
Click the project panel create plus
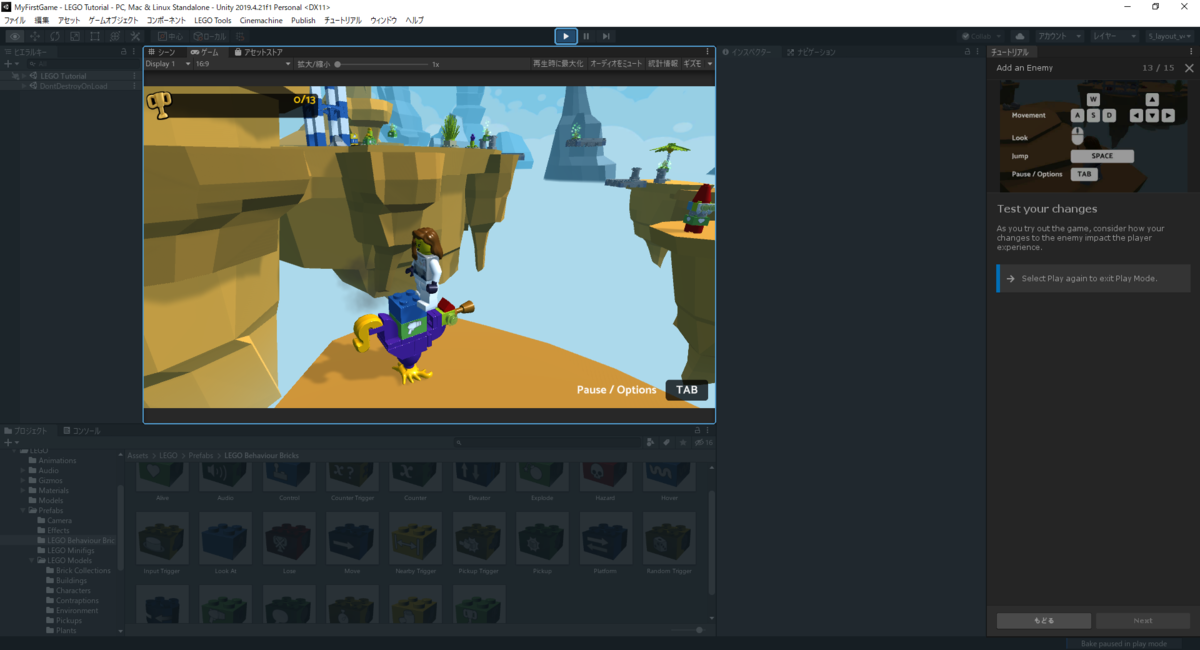point(7,442)
